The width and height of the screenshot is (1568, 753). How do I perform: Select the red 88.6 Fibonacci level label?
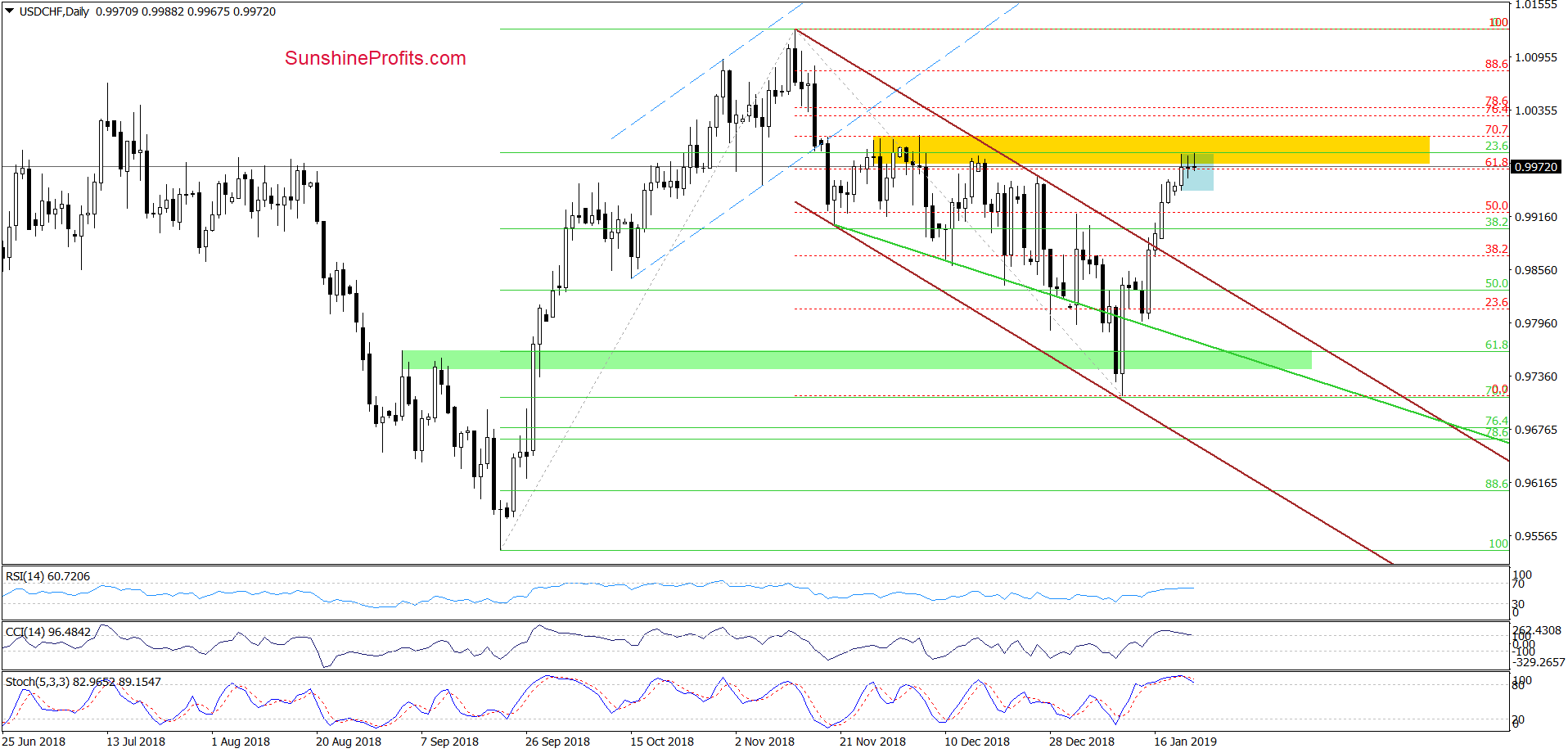(x=1497, y=64)
